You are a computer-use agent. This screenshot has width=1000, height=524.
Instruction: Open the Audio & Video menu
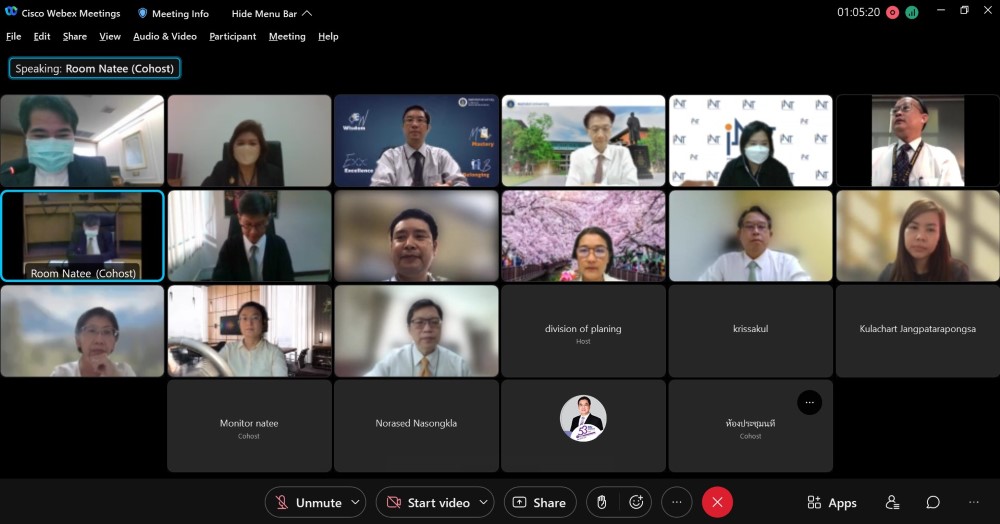[165, 36]
